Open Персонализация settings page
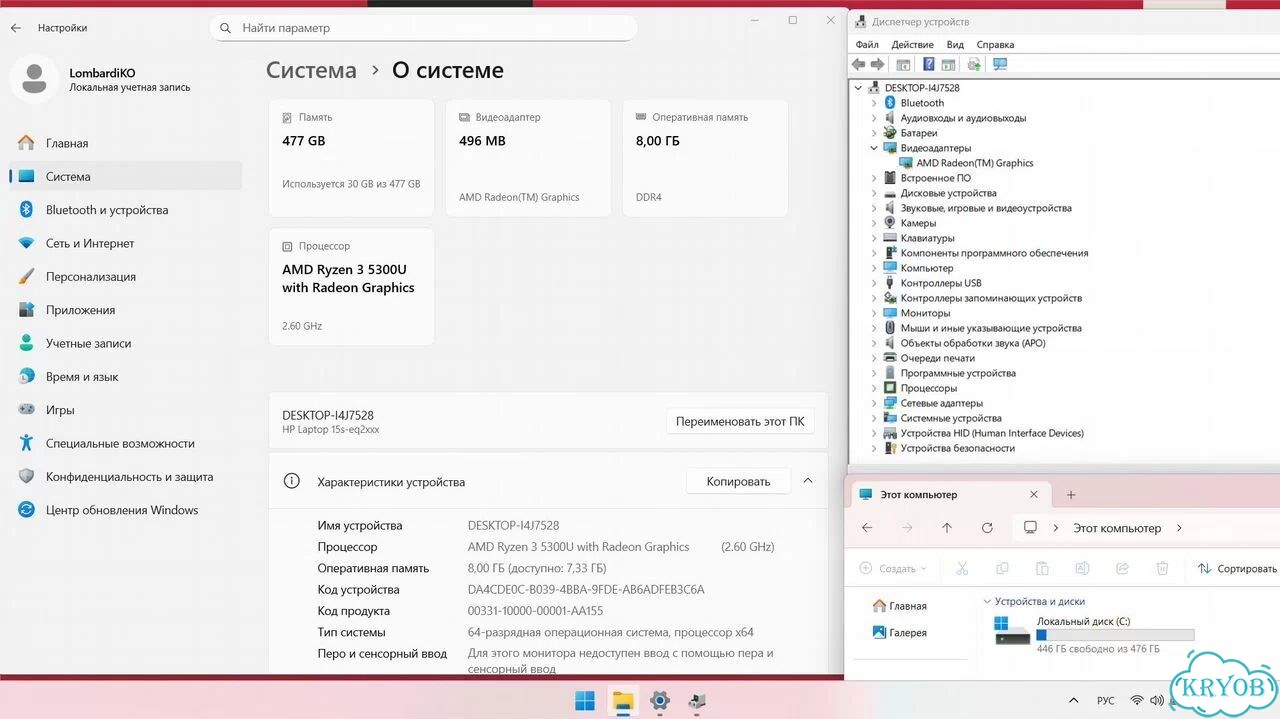 click(x=125, y=277)
